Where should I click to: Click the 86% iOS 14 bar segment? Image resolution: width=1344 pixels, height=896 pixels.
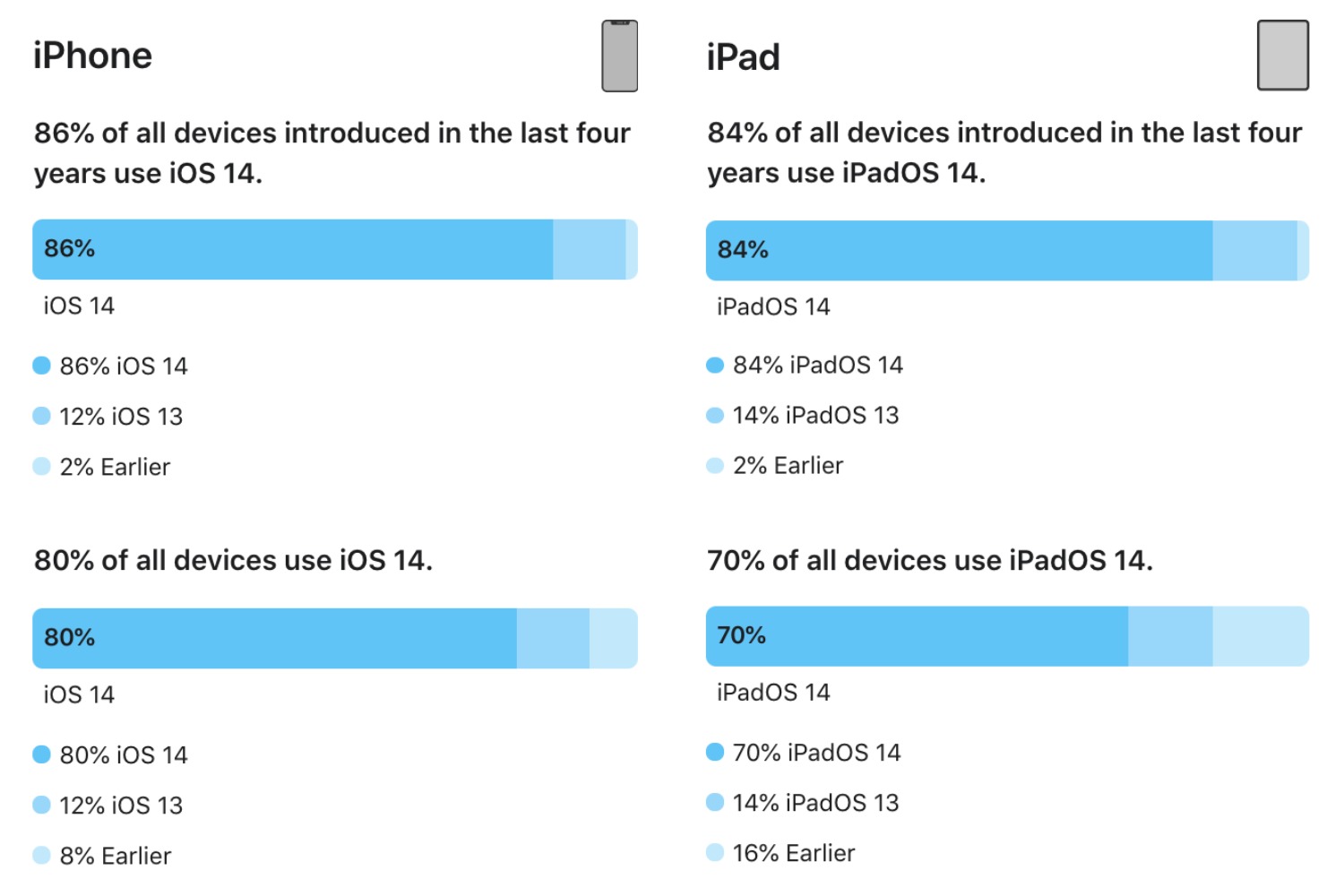pyautogui.click(x=293, y=249)
